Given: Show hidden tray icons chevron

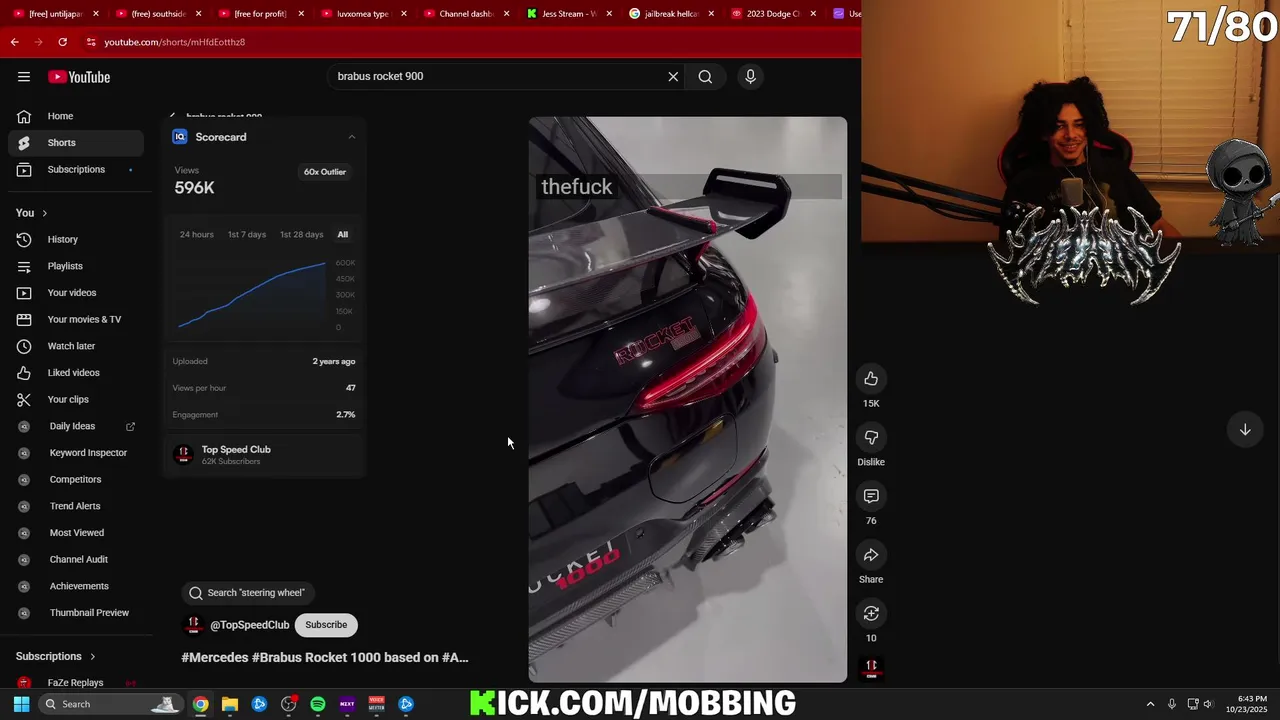Looking at the screenshot, I should [x=1150, y=704].
